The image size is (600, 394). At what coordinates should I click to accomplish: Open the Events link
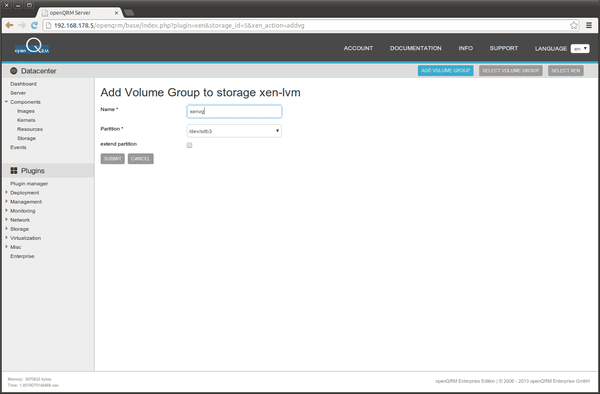[x=18, y=147]
